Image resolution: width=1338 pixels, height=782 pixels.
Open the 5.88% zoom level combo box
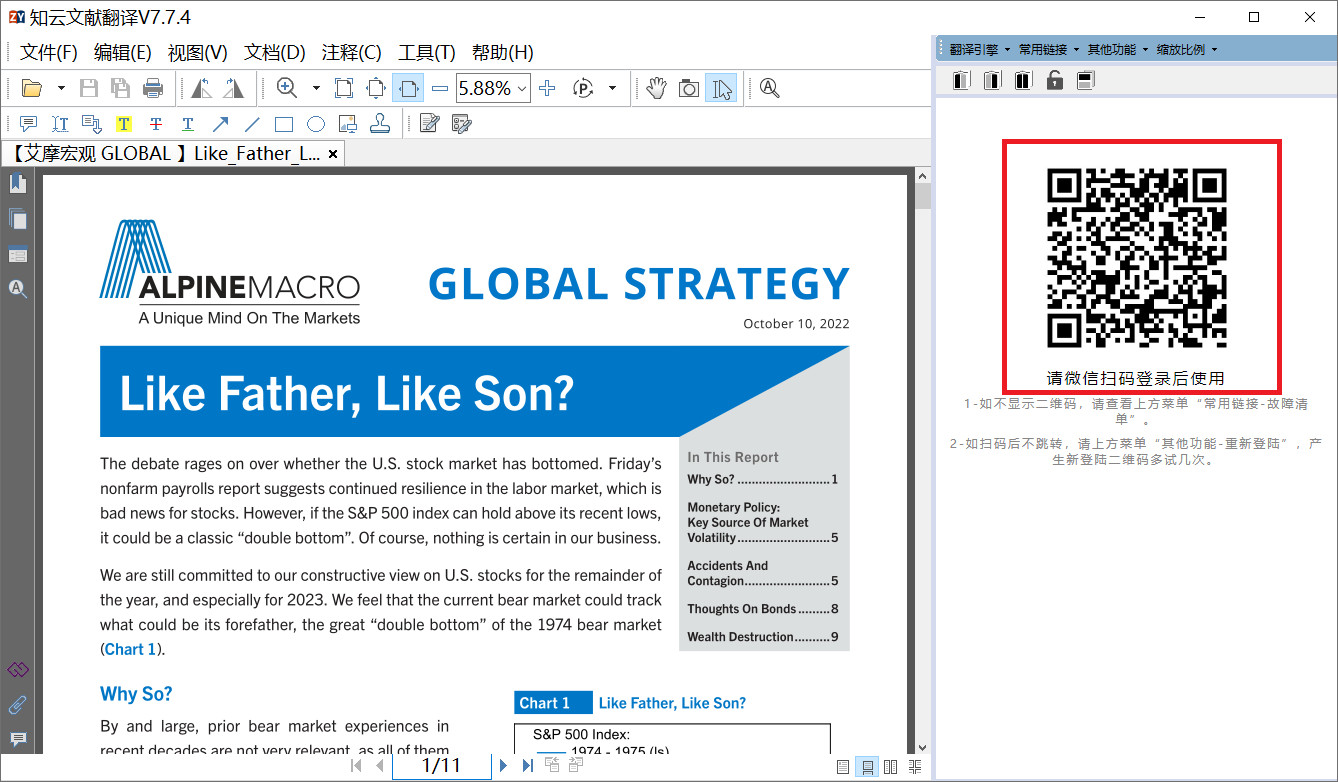(x=493, y=88)
